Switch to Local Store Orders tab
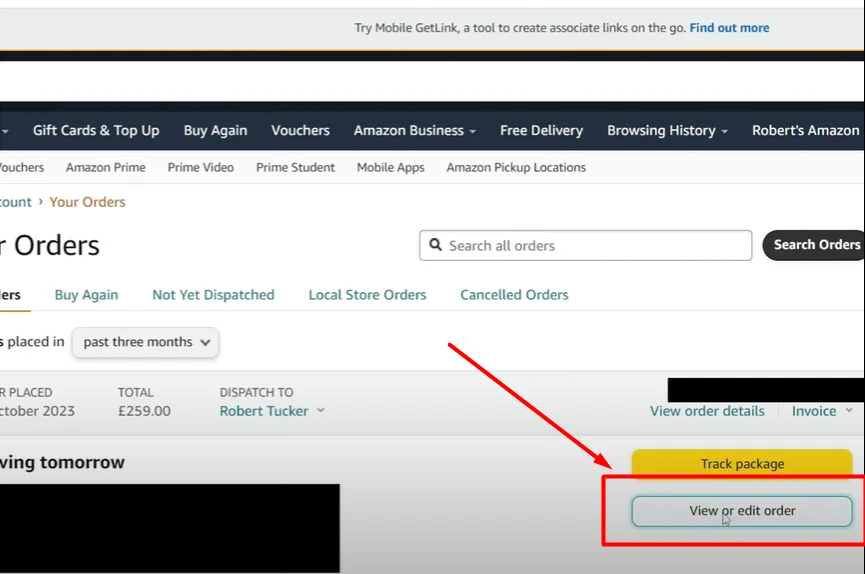865x574 pixels. pos(367,295)
